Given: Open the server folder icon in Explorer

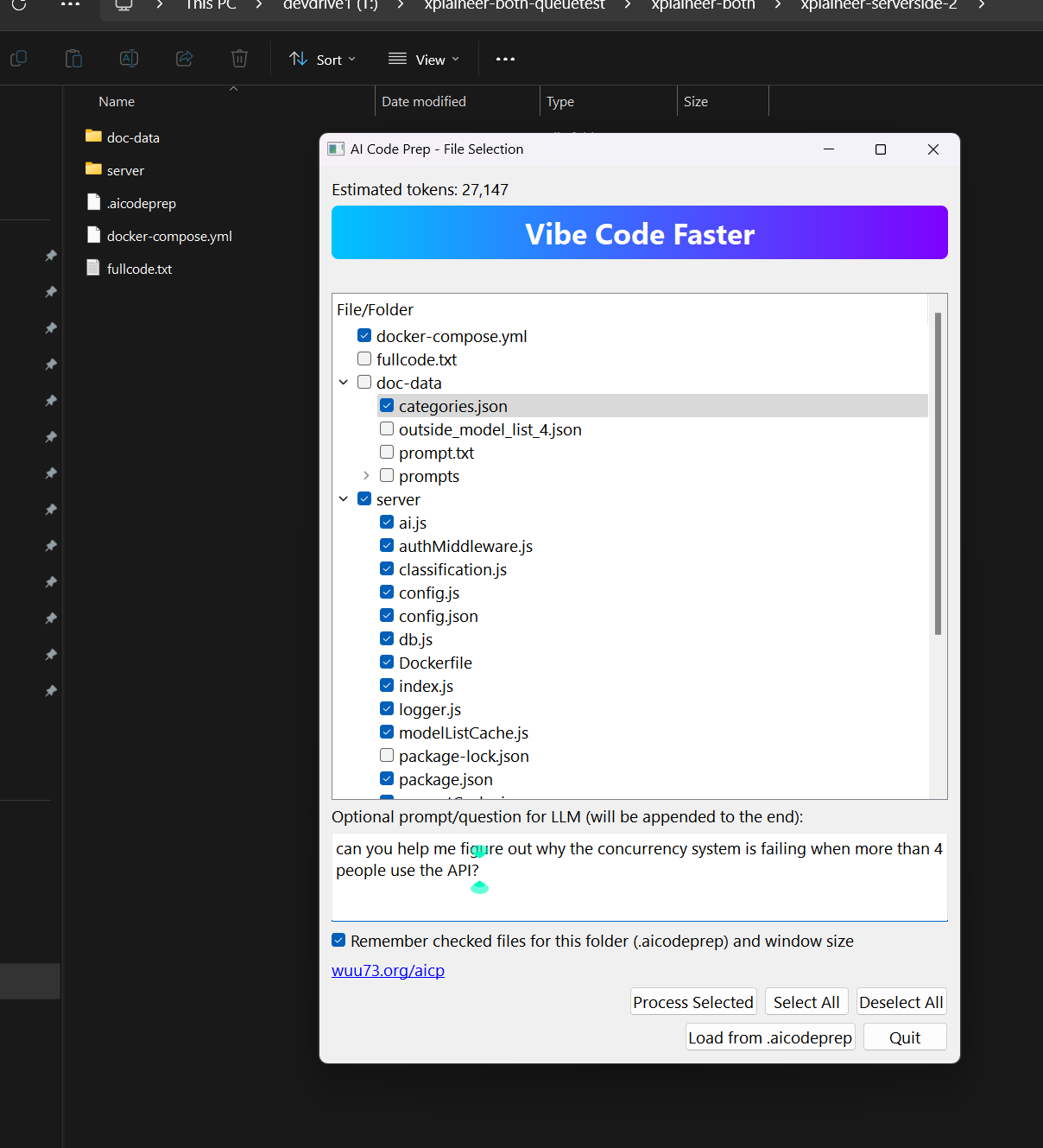Looking at the screenshot, I should [94, 169].
